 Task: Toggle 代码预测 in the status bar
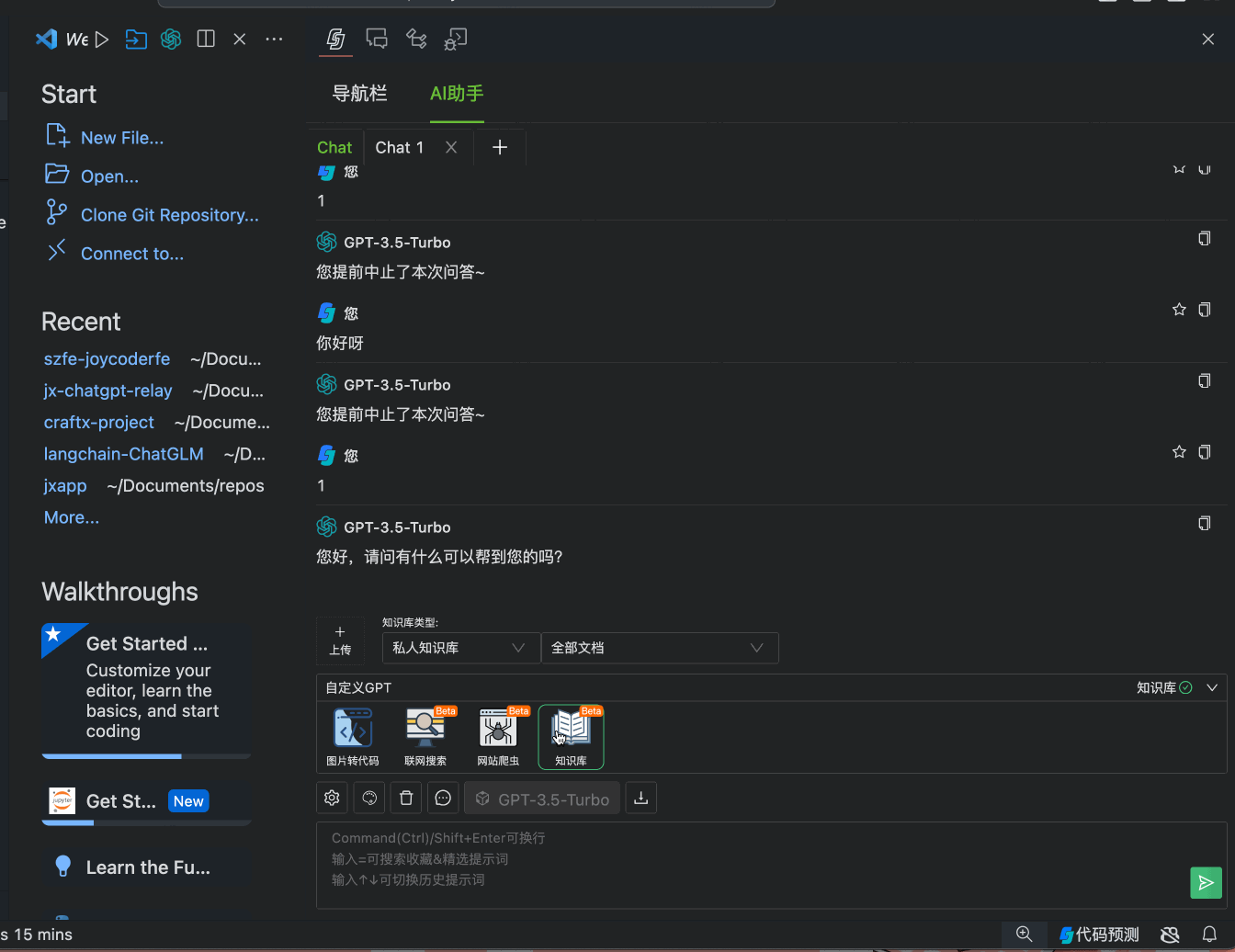coord(1100,935)
